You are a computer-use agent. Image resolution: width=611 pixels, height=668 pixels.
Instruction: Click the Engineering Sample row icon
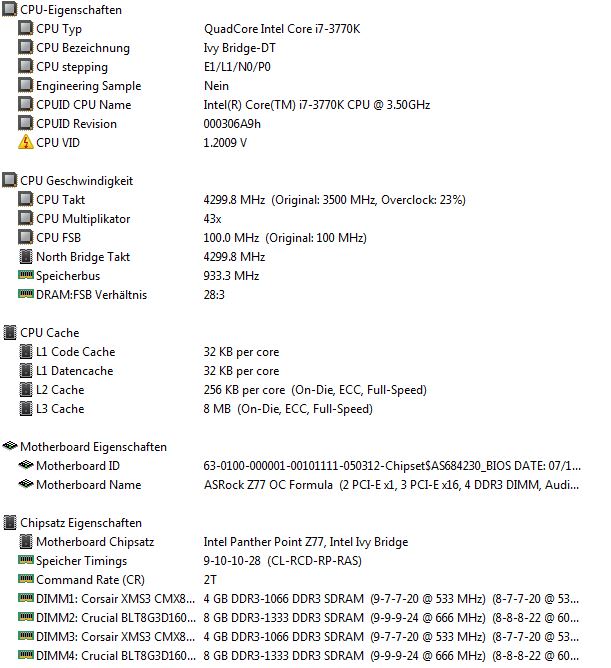(26, 85)
